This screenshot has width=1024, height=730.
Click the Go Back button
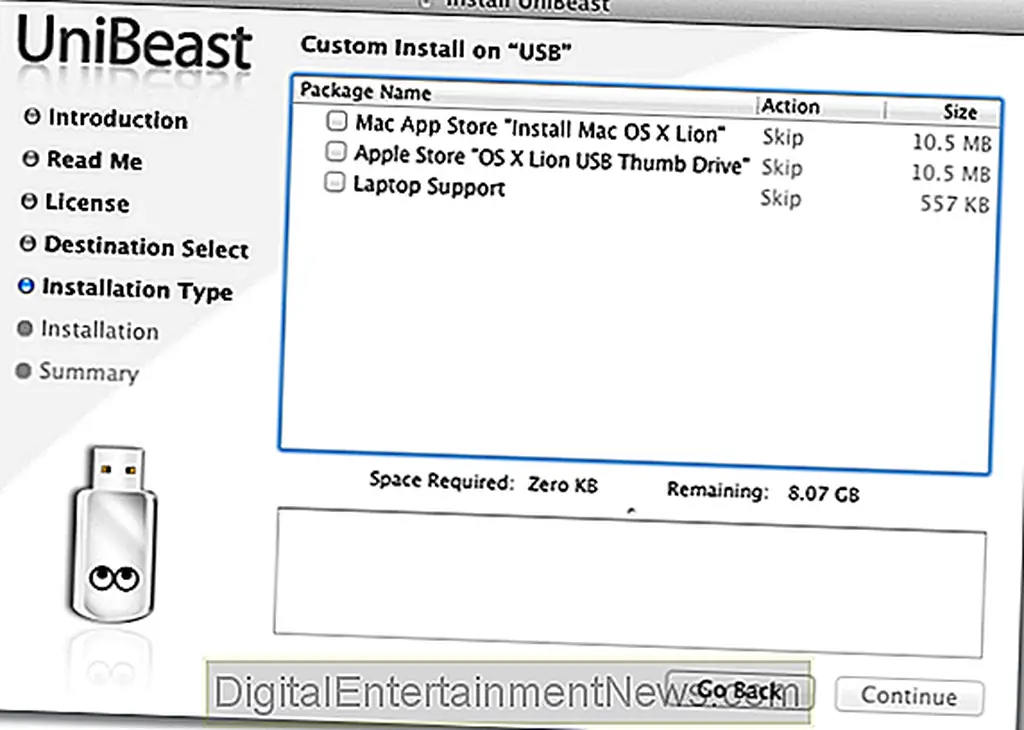740,689
